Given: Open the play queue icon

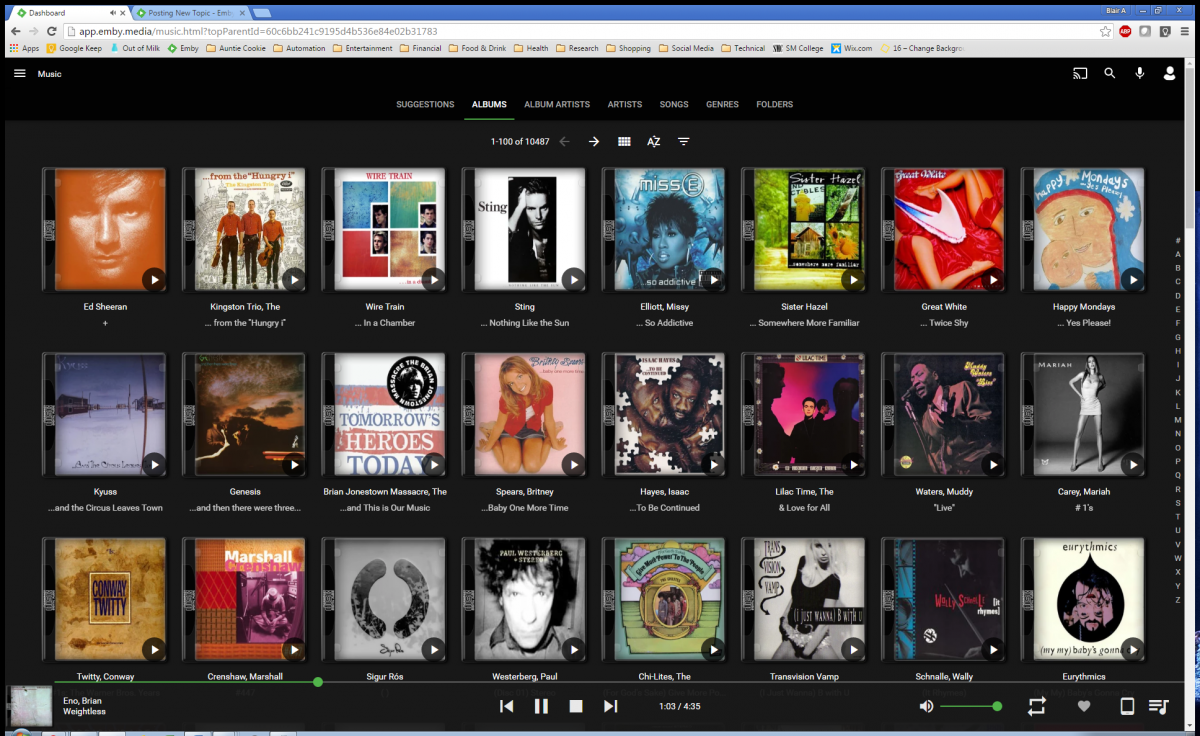Looking at the screenshot, I should tap(1158, 706).
